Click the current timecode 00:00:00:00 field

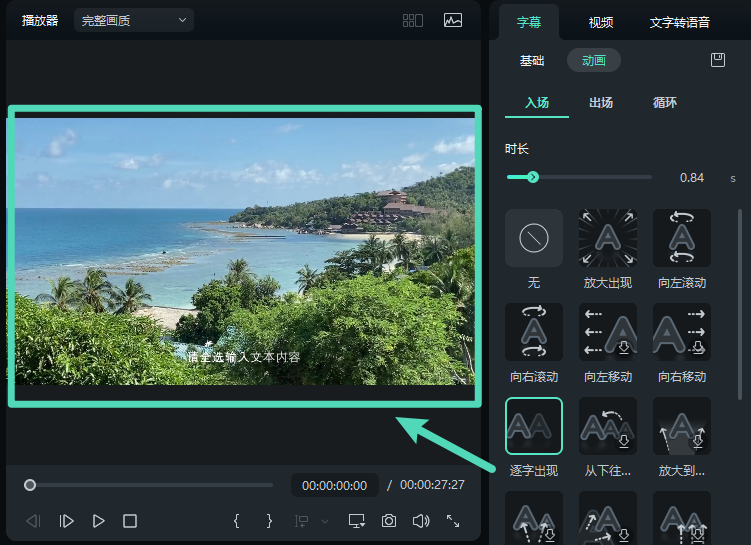[334, 485]
